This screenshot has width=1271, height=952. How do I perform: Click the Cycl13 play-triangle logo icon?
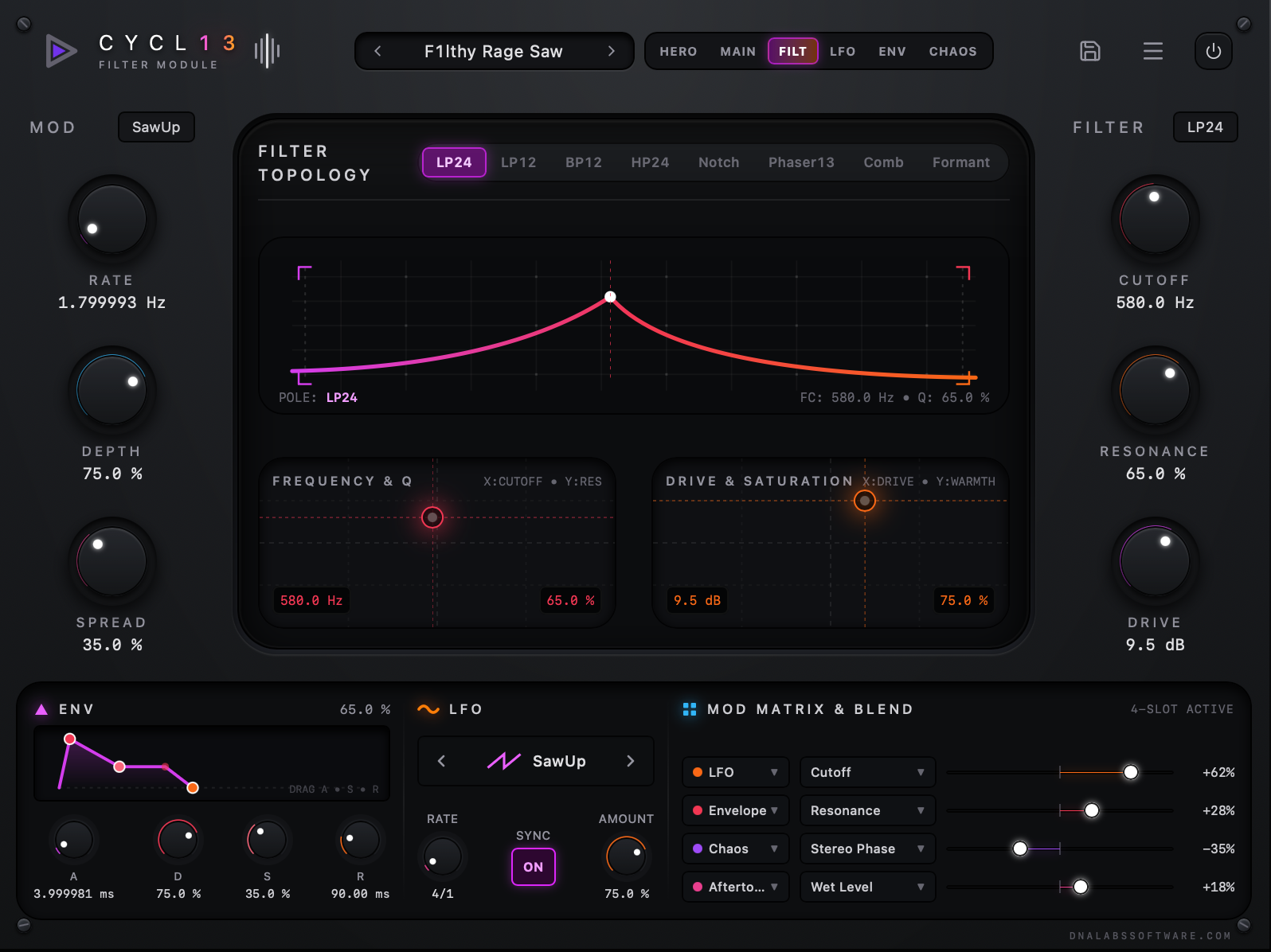click(x=61, y=52)
